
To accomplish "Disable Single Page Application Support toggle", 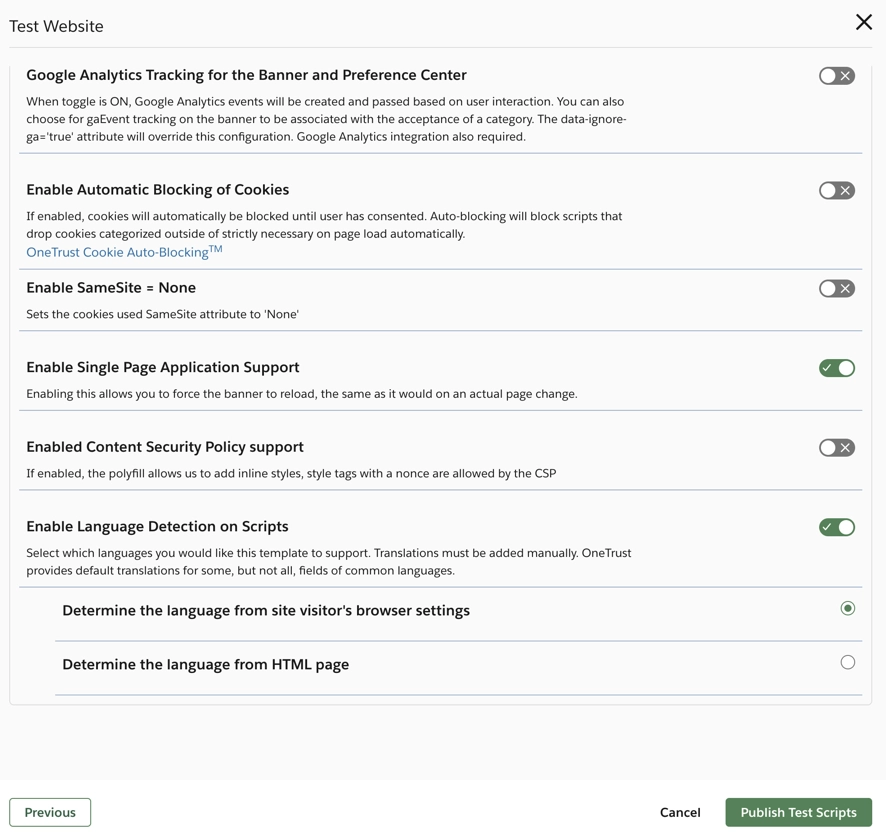I will coord(836,368).
